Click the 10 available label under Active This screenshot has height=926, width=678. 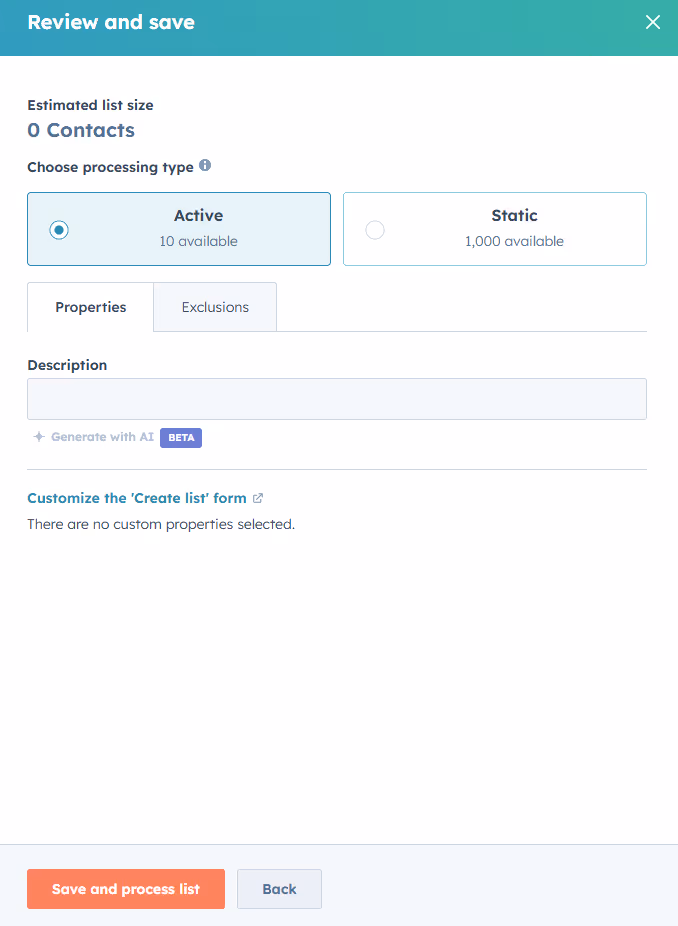click(198, 241)
